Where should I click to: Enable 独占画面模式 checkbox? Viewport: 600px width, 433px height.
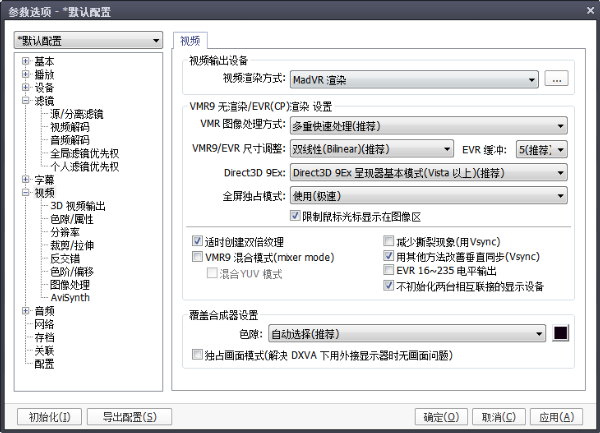[196, 354]
